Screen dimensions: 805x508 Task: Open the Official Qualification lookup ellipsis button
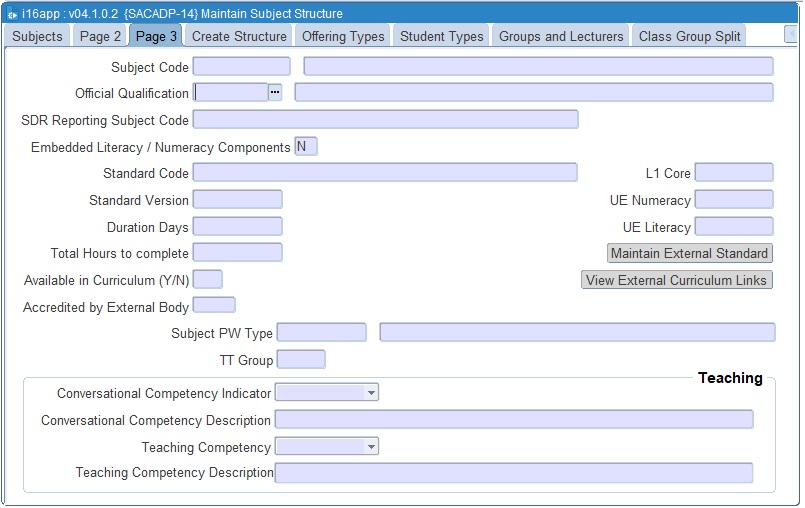275,93
